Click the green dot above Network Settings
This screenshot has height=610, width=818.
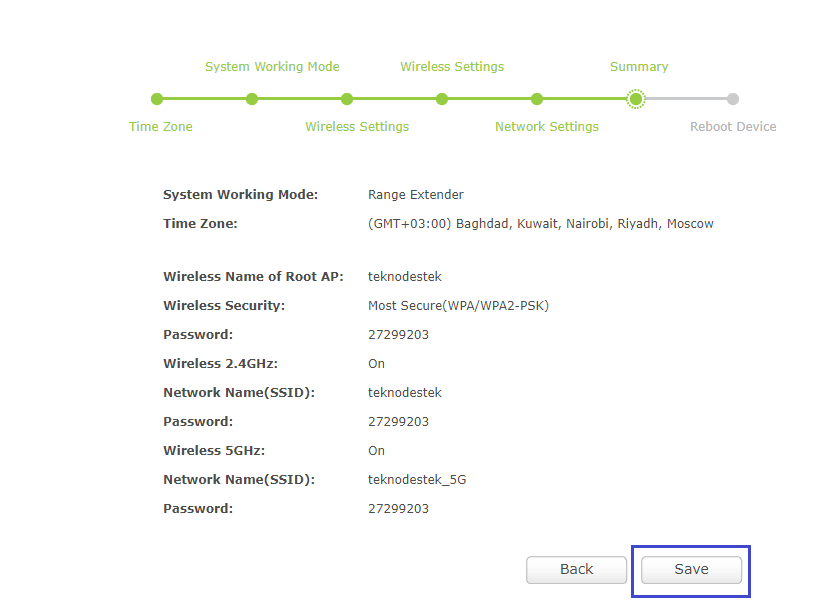tap(537, 99)
